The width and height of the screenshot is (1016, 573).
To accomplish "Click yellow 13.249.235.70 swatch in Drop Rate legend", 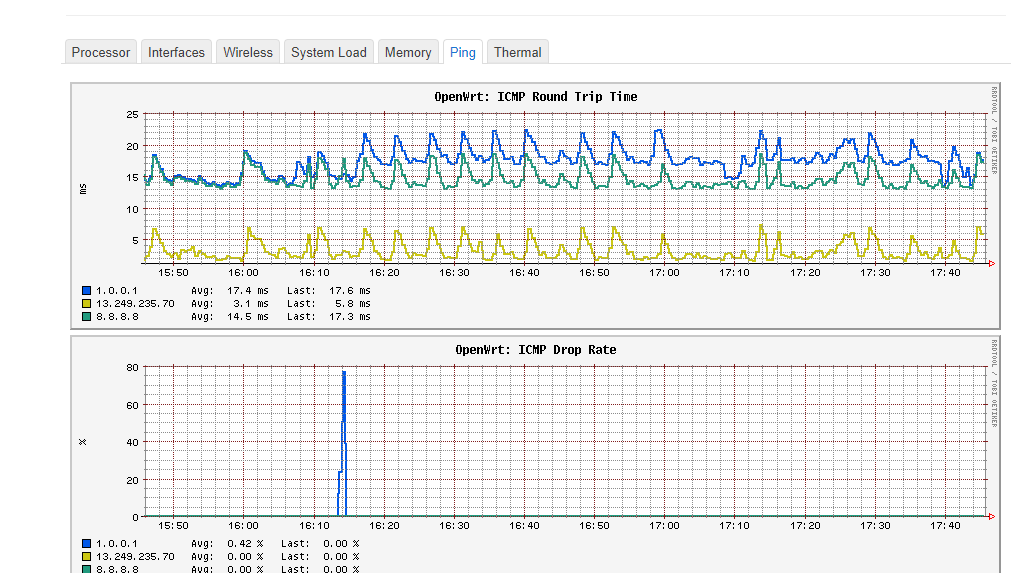I will 87,557.
